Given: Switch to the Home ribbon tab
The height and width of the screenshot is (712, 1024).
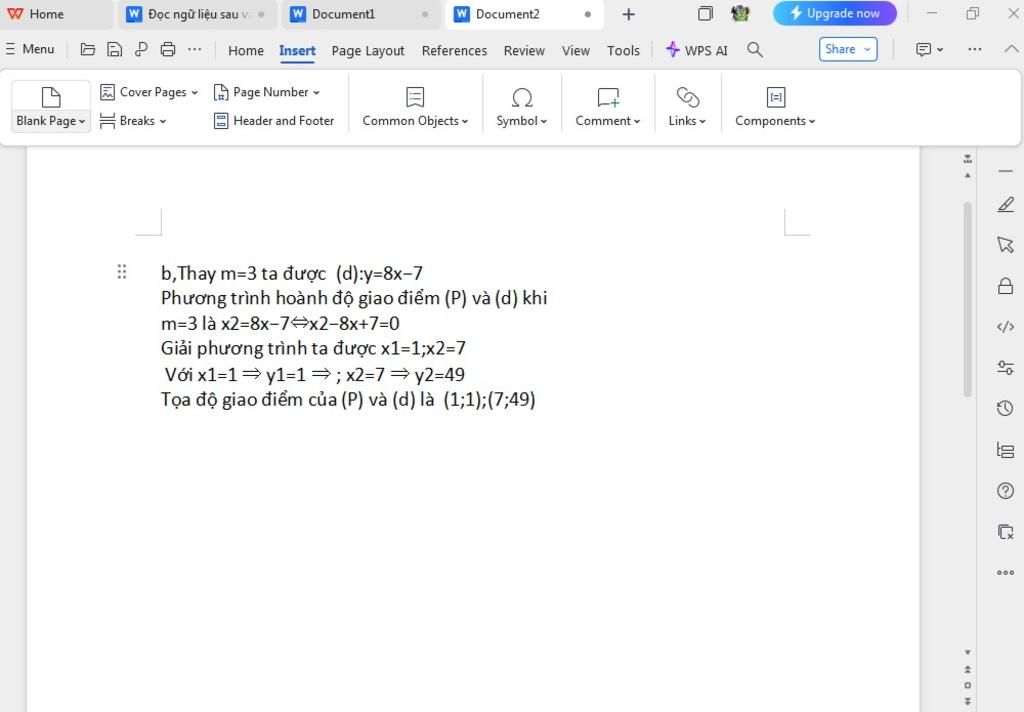Looking at the screenshot, I should point(246,50).
